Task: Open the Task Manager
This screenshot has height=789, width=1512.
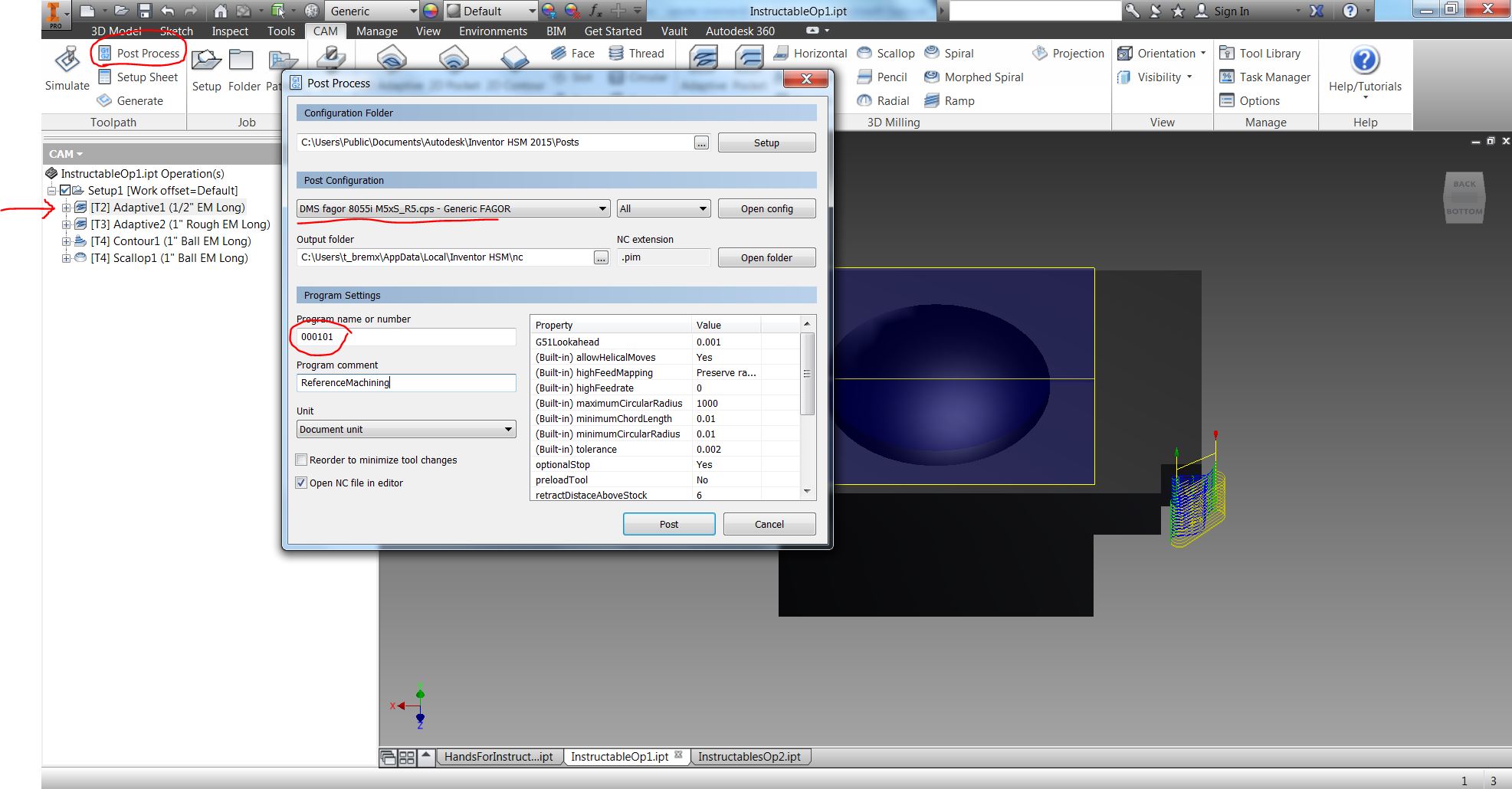Action: click(x=1264, y=77)
